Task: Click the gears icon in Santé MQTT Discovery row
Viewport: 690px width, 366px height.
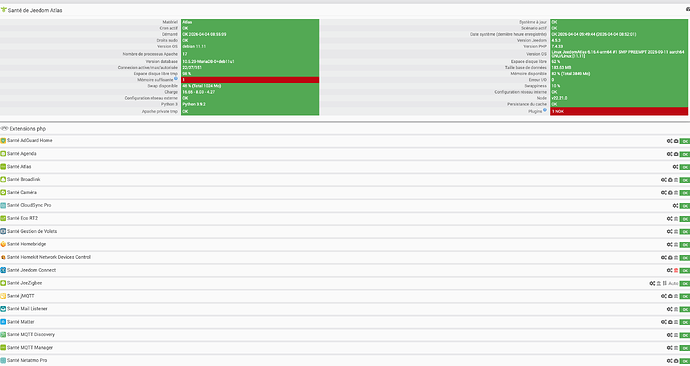Action: [669, 335]
